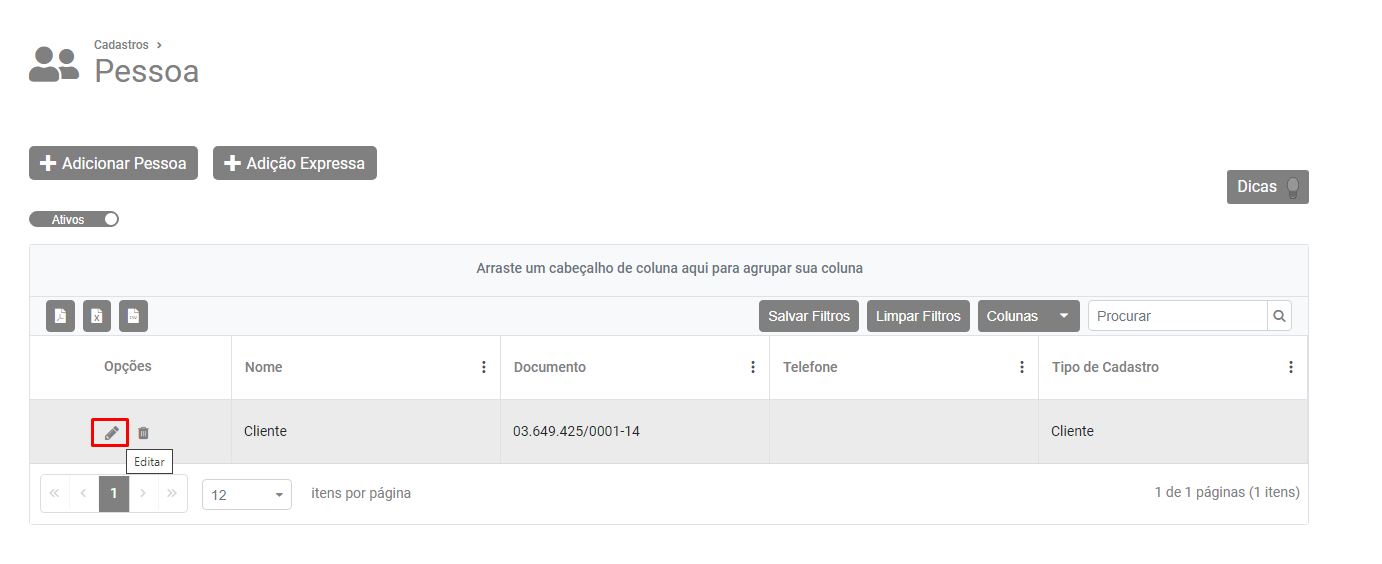This screenshot has width=1382, height=564.
Task: Toggle the Ativos switch
Action: (74, 219)
